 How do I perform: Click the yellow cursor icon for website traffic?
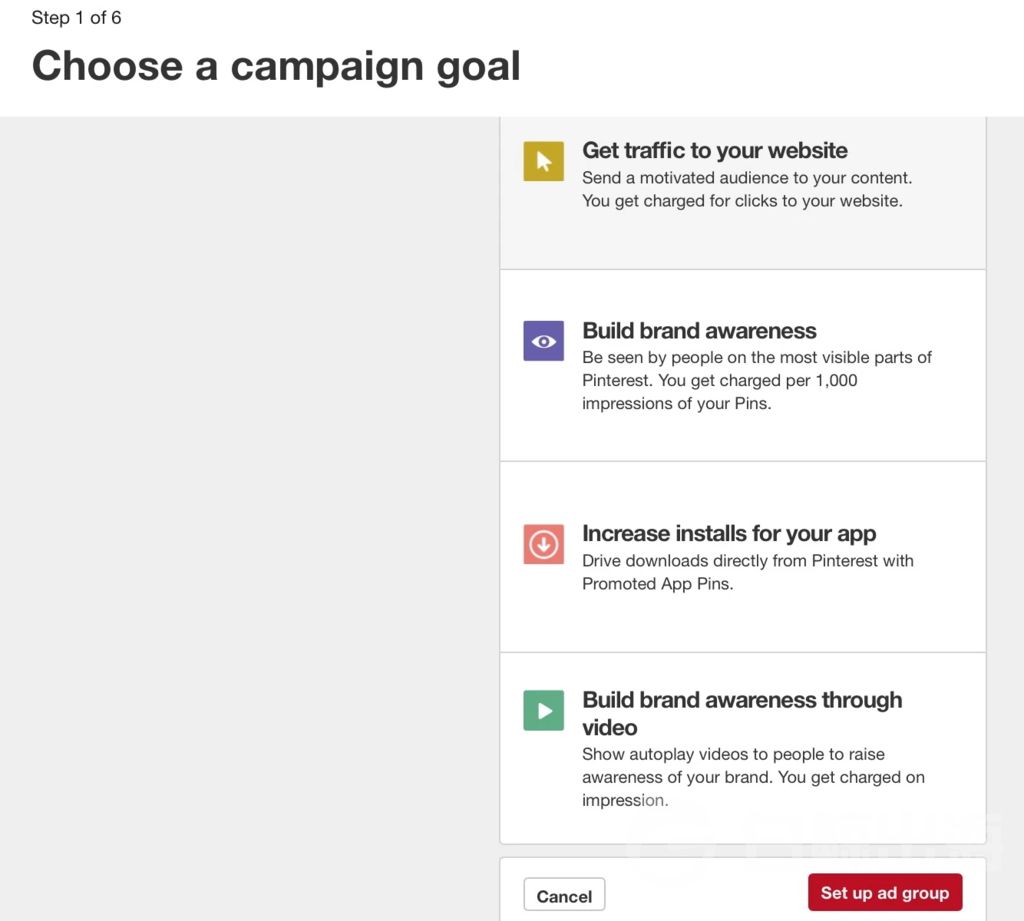(543, 161)
